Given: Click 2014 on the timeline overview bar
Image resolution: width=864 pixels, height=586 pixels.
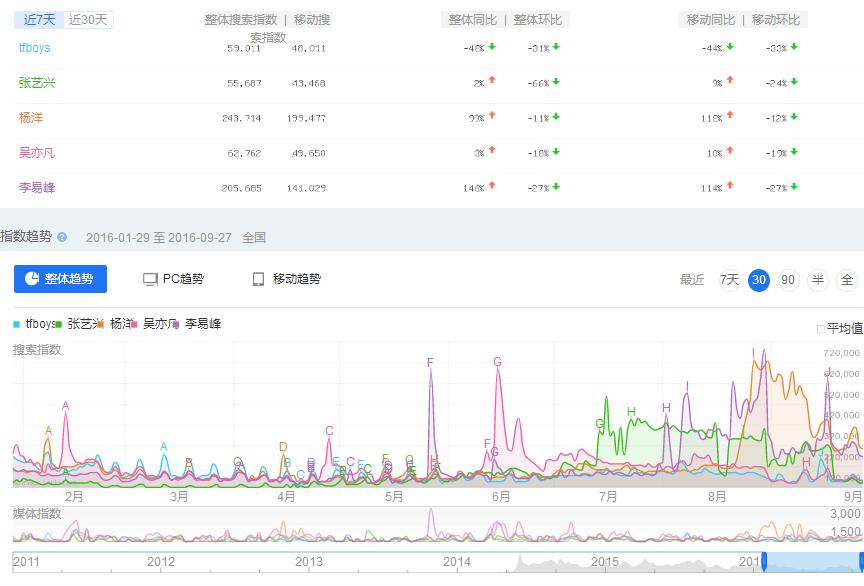Looking at the screenshot, I should tap(457, 562).
